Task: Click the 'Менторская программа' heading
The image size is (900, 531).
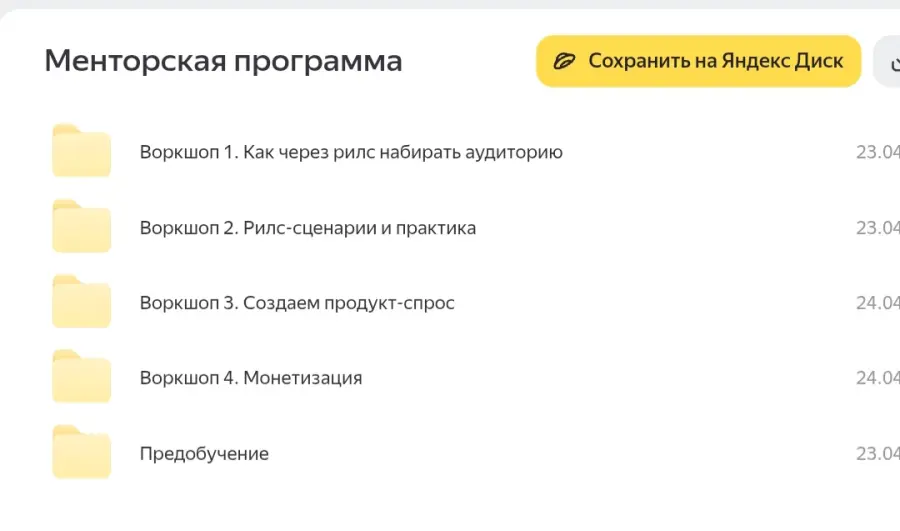Action: click(223, 61)
